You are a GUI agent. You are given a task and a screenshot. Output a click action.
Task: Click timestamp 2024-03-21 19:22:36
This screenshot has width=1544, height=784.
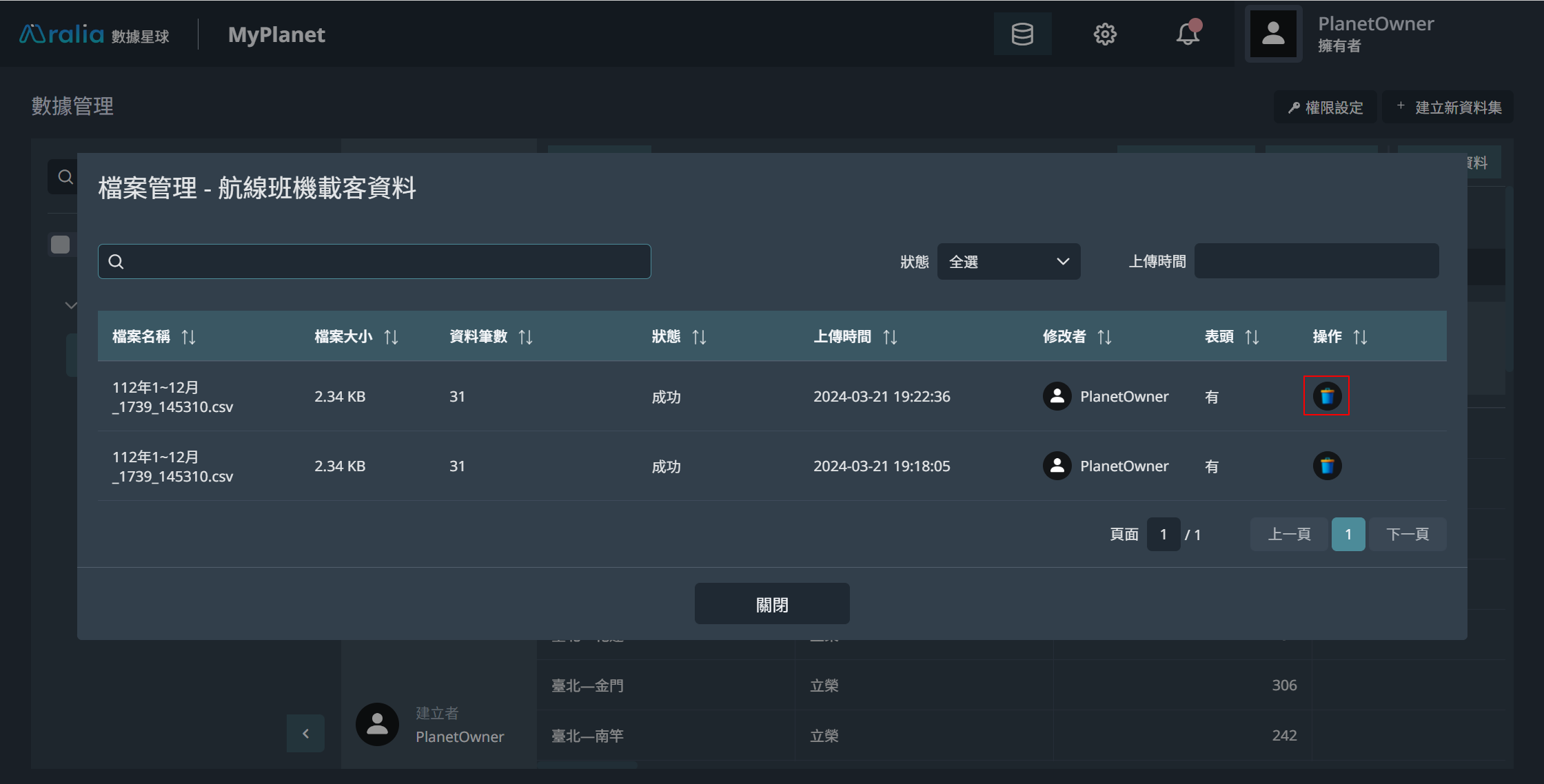coord(882,396)
